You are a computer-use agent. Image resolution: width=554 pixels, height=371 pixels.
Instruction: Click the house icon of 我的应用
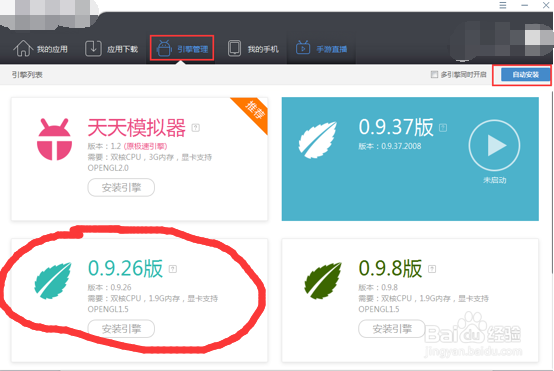[x=23, y=48]
